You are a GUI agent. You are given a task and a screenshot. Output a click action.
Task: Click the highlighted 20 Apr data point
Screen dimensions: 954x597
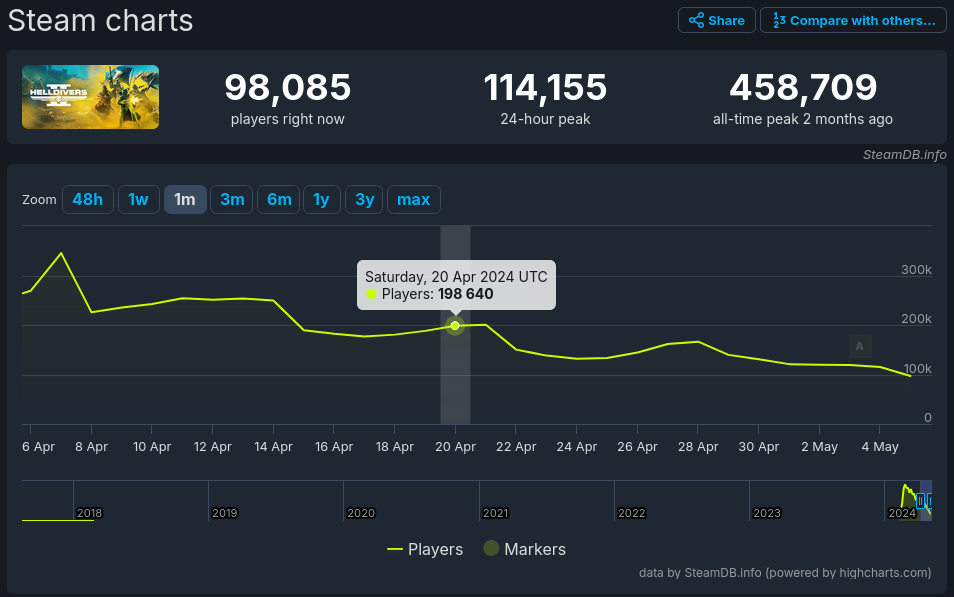tap(455, 326)
